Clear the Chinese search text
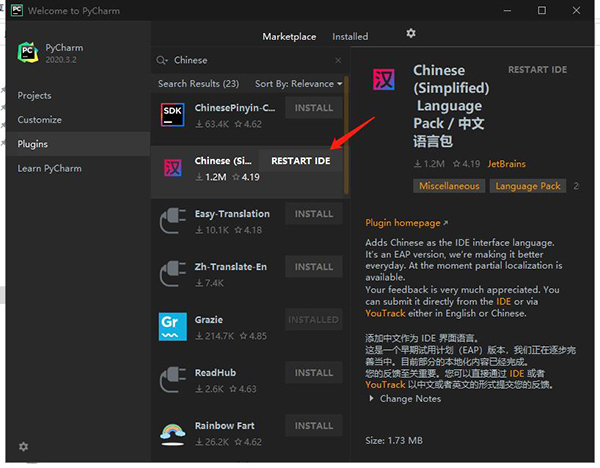This screenshot has width=600, height=468. tap(338, 60)
